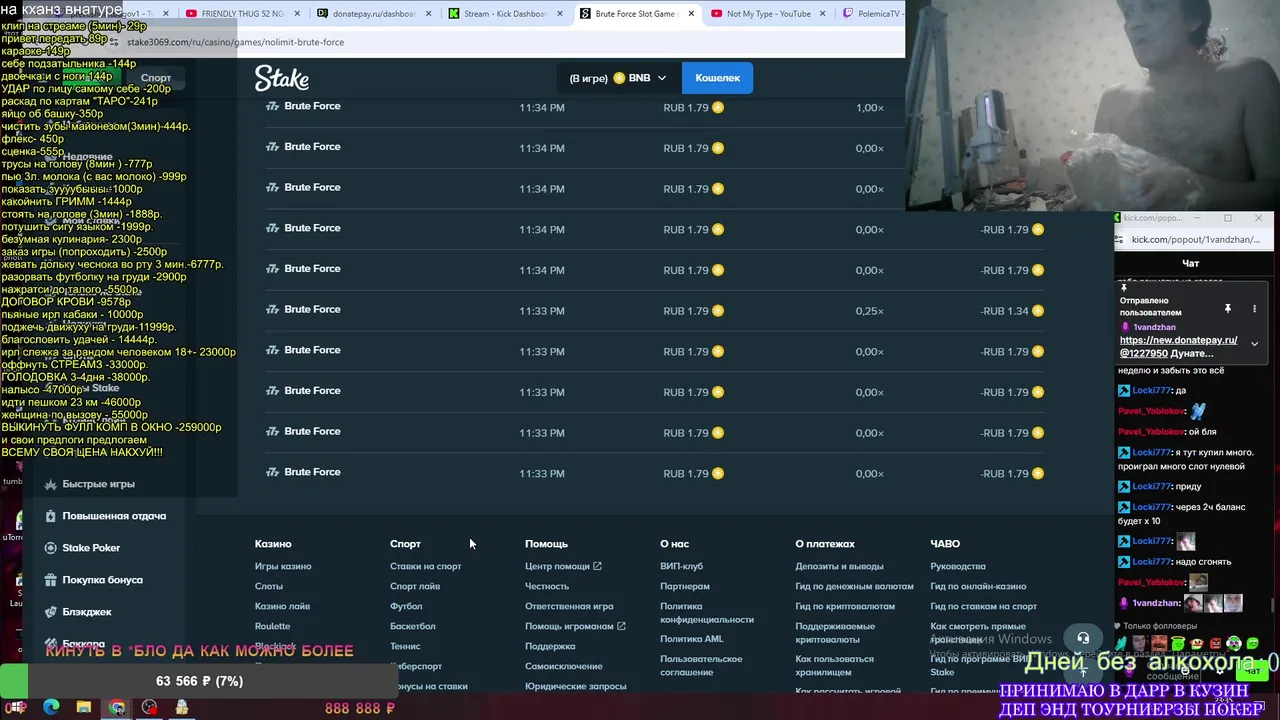Close the Brute Force Slot Game tab

pyautogui.click(x=690, y=14)
